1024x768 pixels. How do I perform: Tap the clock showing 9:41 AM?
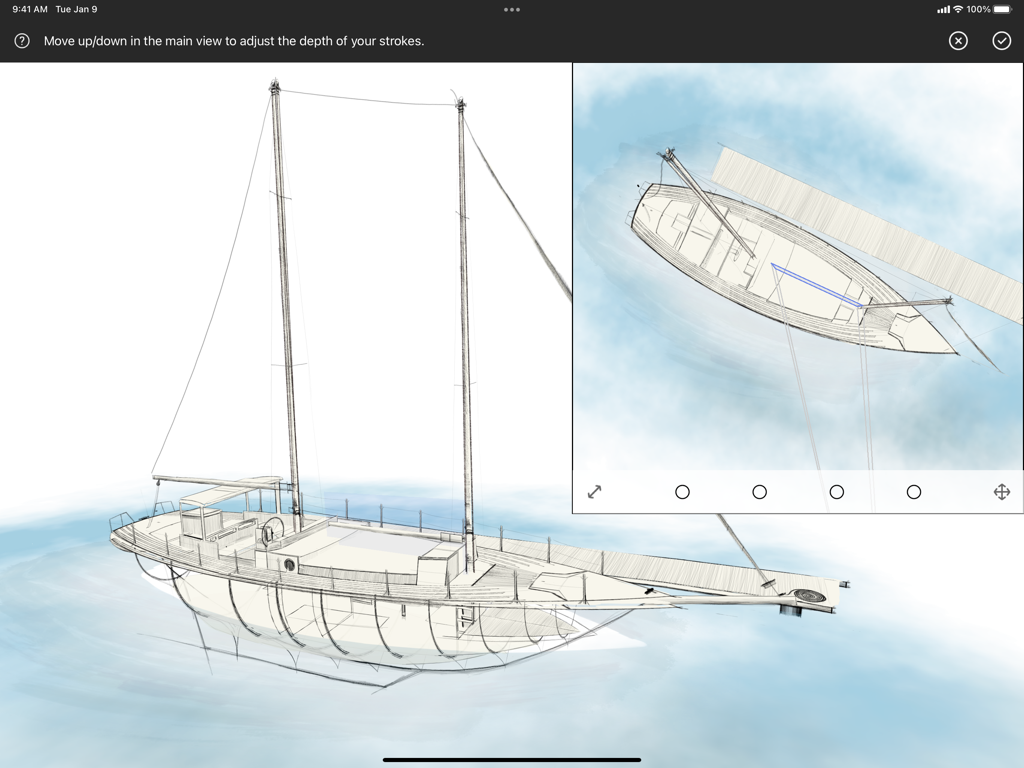click(x=30, y=8)
